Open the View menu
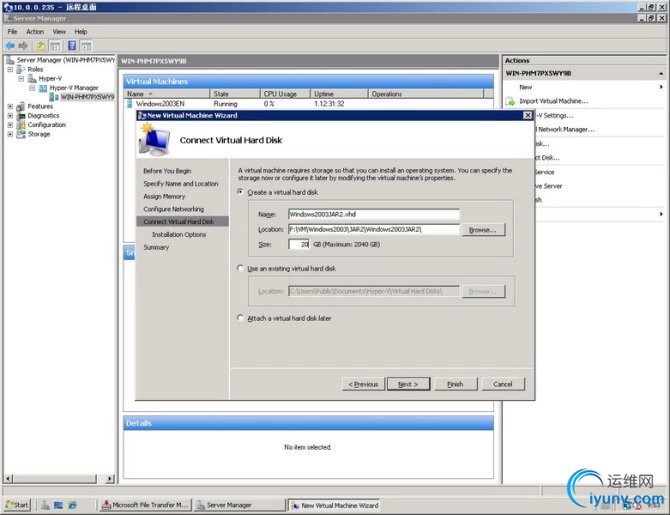The image size is (670, 515). [59, 32]
